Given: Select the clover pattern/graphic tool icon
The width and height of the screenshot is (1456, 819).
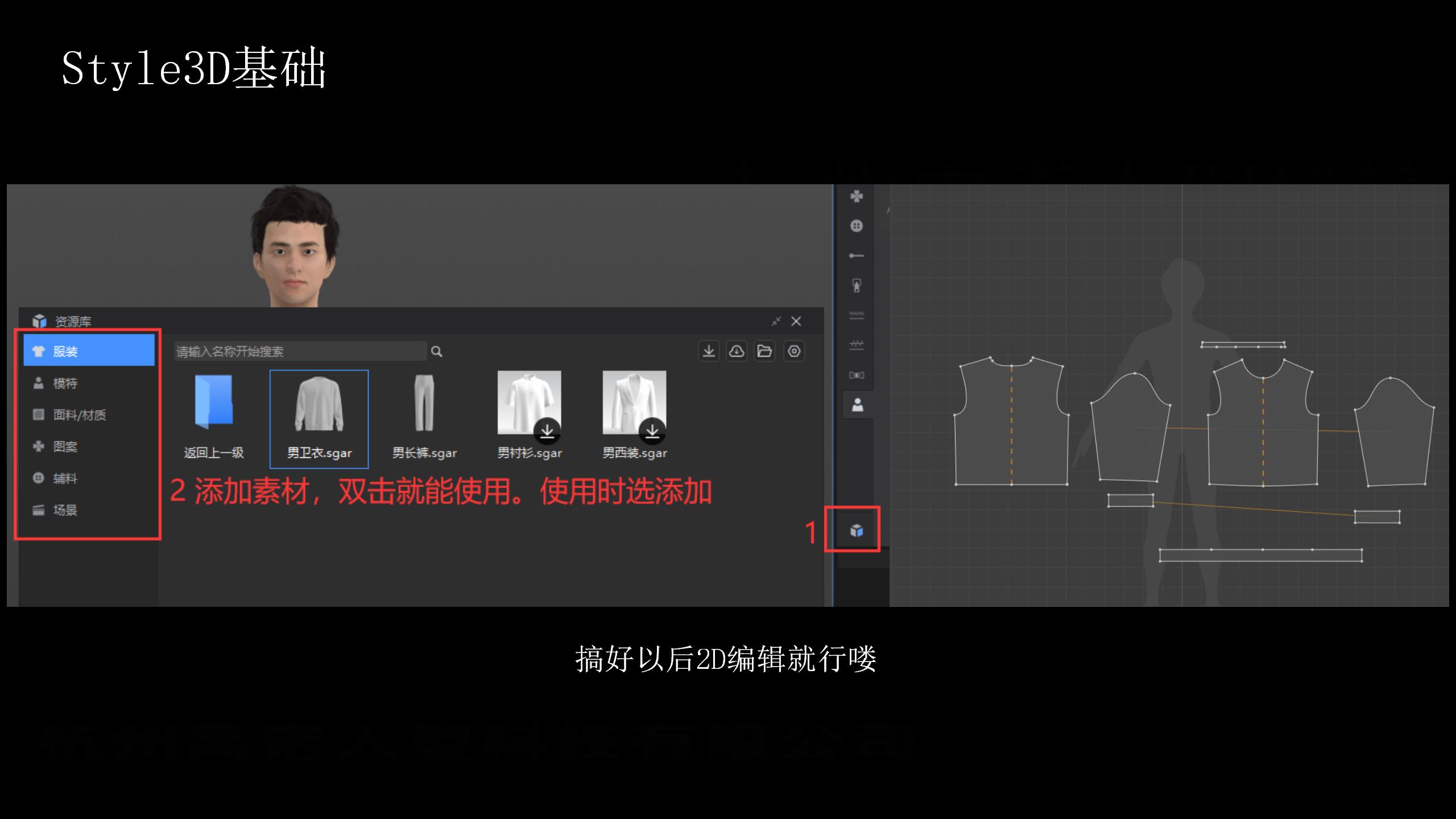Looking at the screenshot, I should (x=857, y=196).
